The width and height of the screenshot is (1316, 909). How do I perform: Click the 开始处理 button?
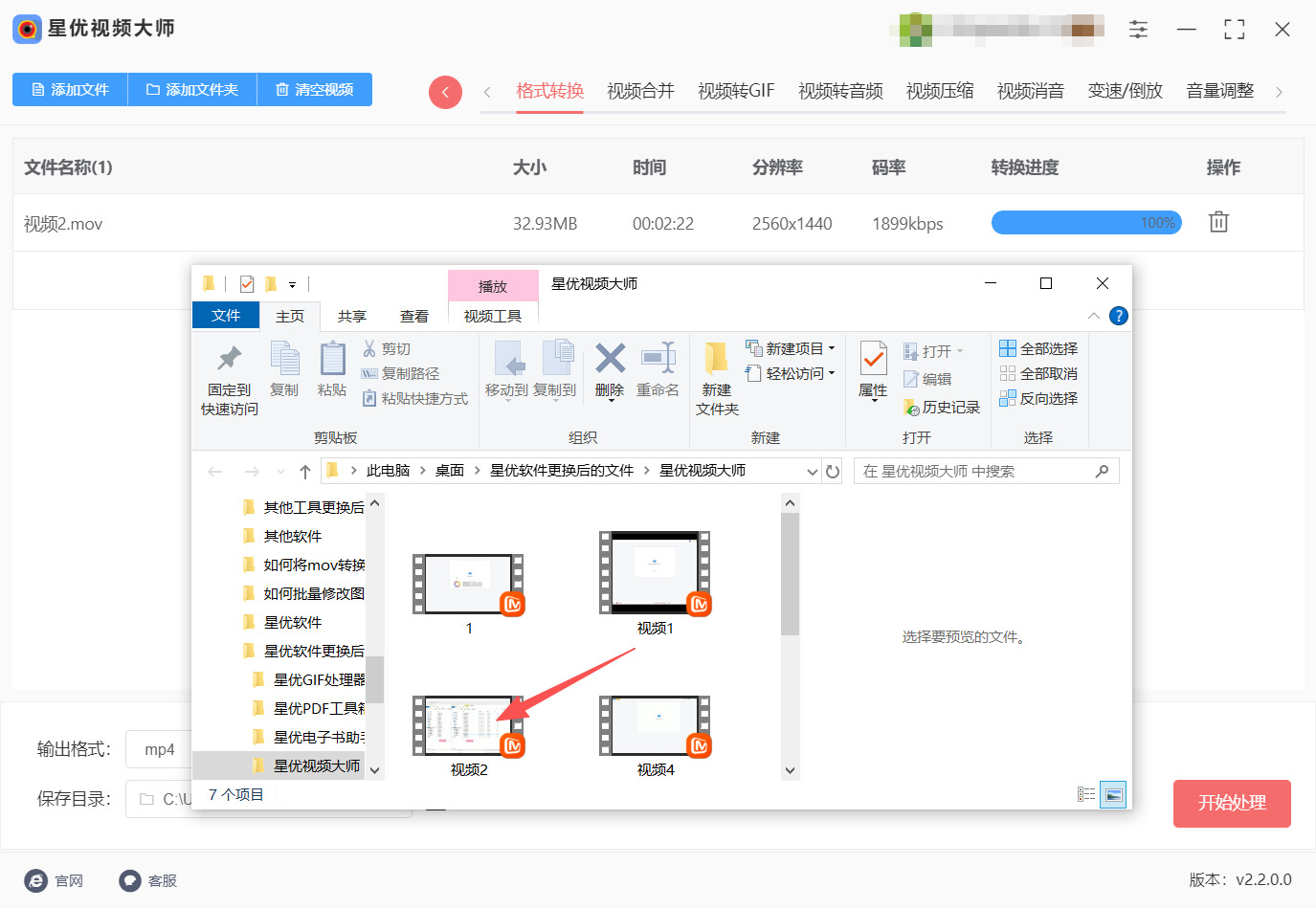coord(1232,804)
